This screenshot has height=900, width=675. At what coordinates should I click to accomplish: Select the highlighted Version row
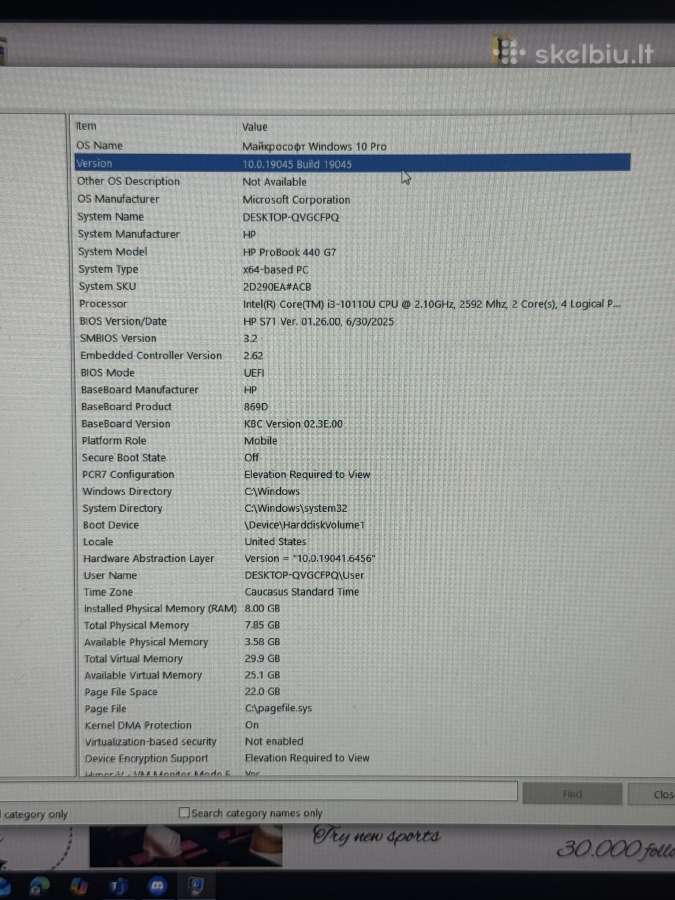point(352,163)
